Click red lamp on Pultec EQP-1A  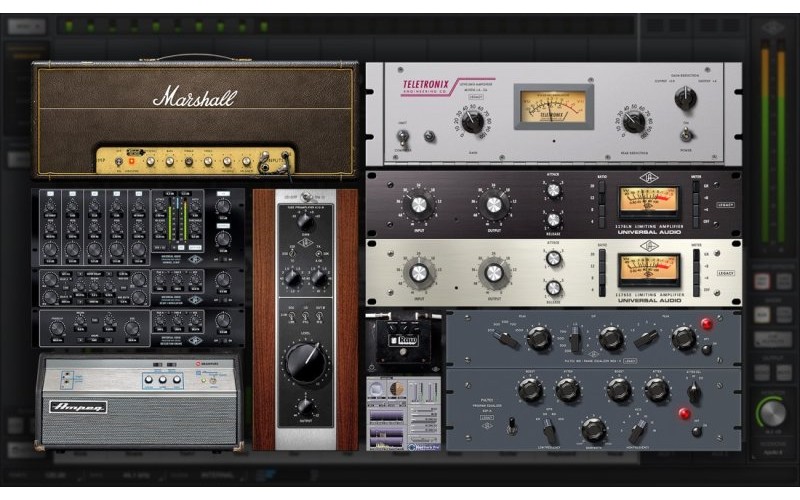tap(685, 413)
